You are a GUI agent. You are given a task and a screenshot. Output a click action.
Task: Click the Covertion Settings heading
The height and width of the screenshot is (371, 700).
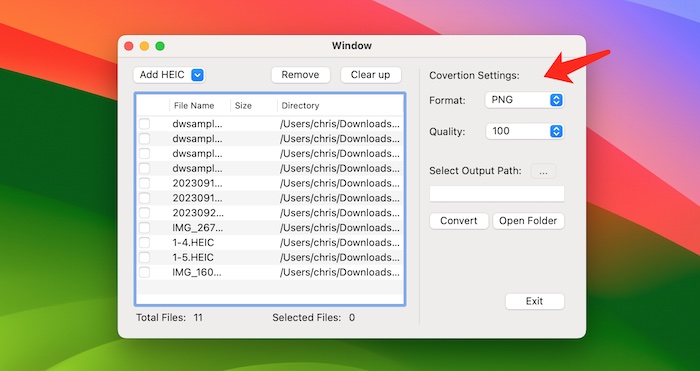[475, 75]
